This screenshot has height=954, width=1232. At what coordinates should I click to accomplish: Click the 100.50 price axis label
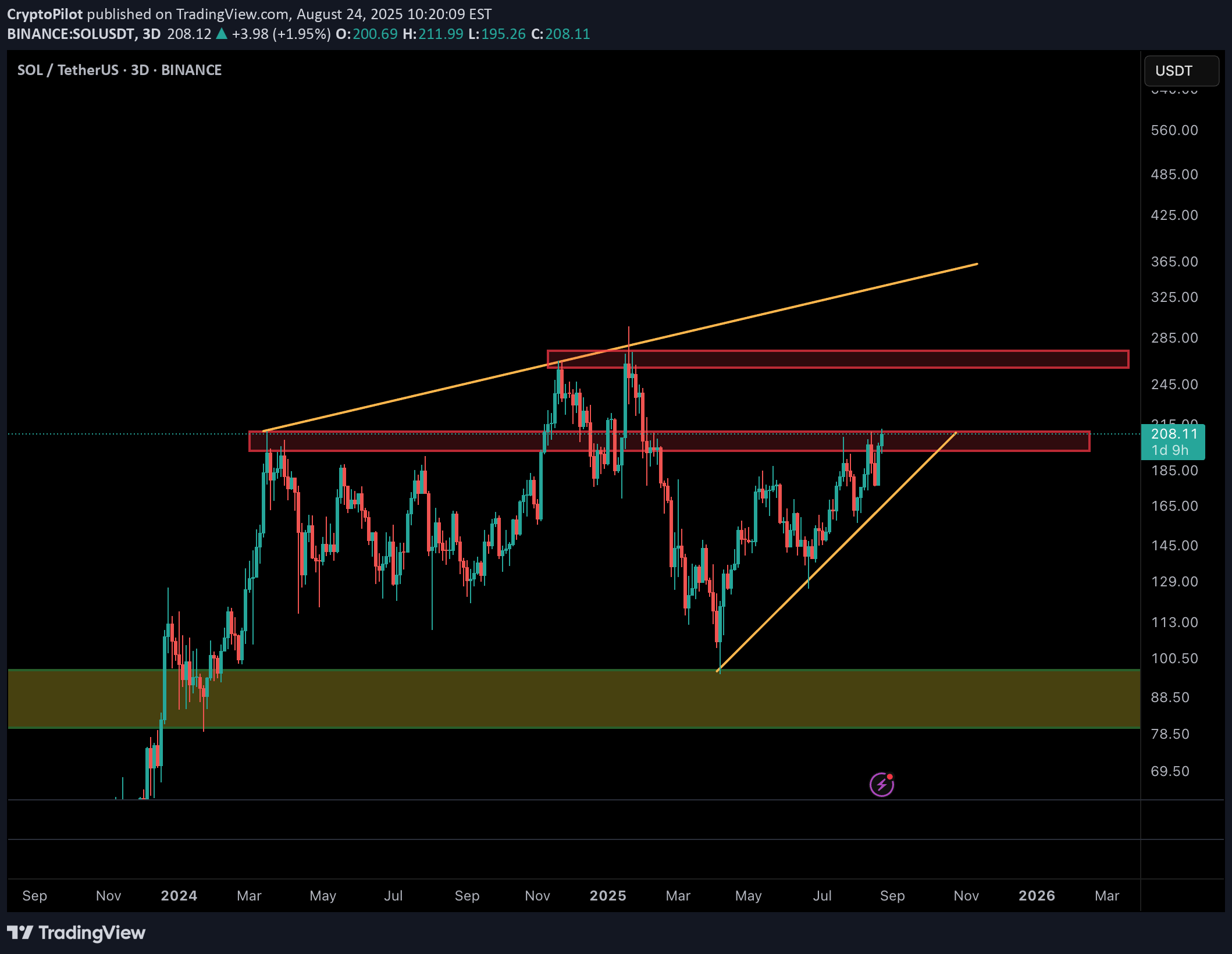pyautogui.click(x=1174, y=658)
